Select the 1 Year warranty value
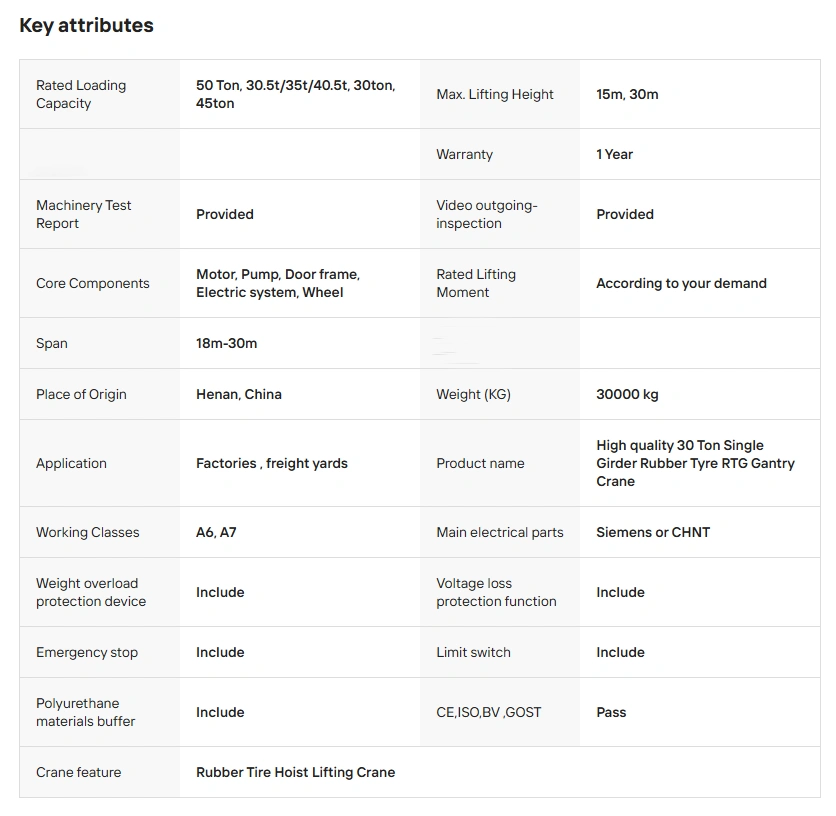Image resolution: width=836 pixels, height=816 pixels. tap(614, 154)
